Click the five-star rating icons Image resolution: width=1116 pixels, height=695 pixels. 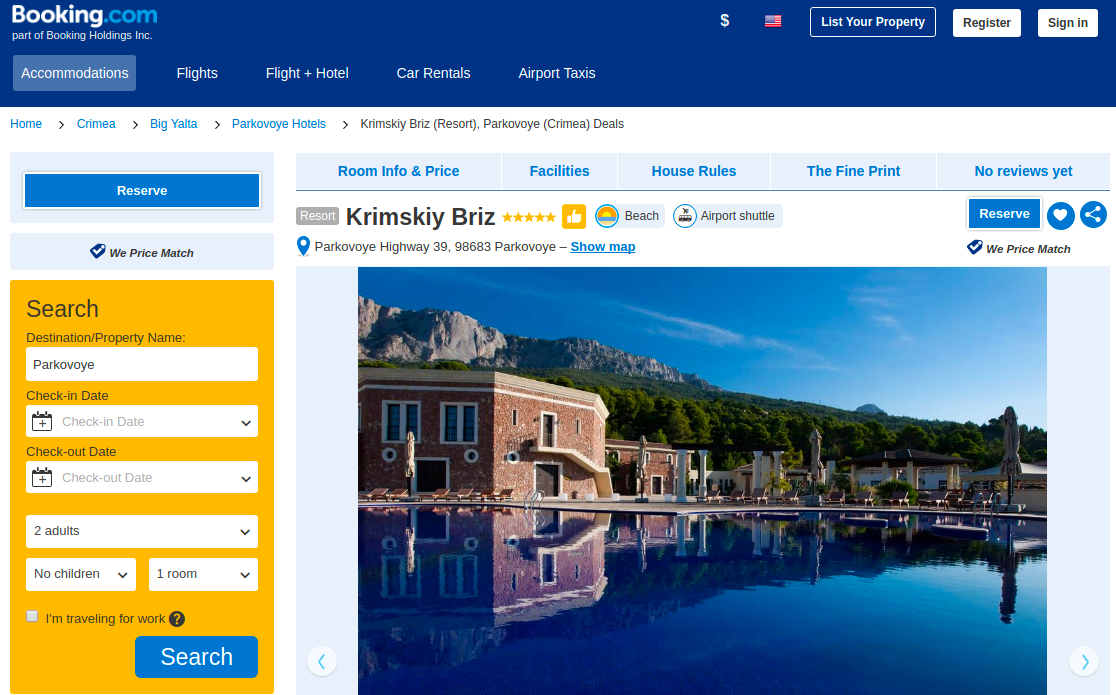coord(529,217)
